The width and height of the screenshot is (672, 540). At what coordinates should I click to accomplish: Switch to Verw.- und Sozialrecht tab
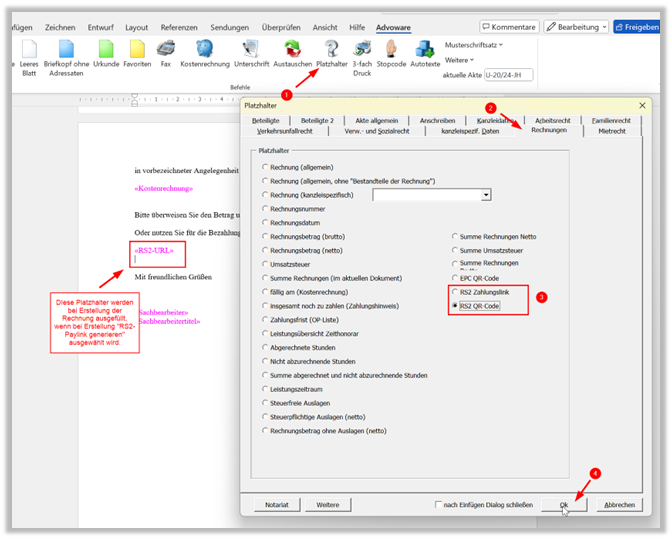377,131
